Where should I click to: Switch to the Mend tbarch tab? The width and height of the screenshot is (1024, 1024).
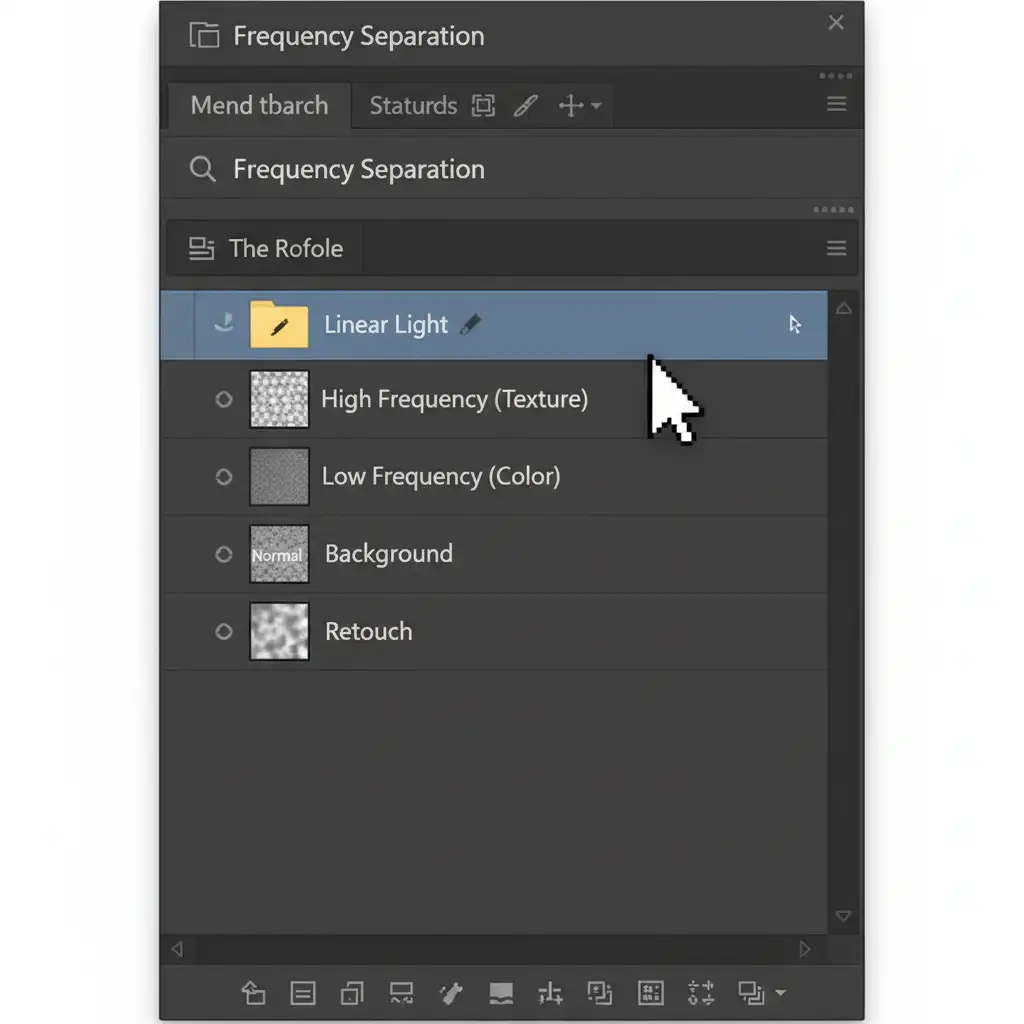pyautogui.click(x=259, y=106)
